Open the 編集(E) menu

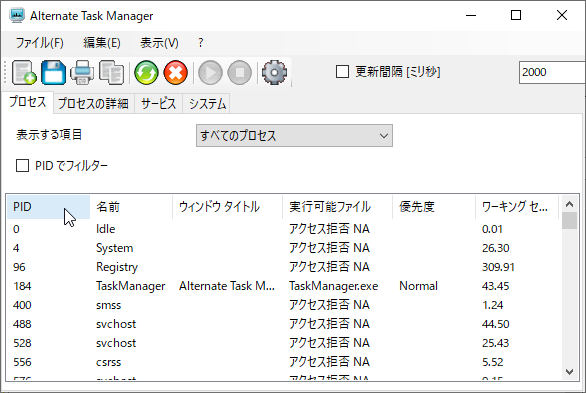pos(102,43)
